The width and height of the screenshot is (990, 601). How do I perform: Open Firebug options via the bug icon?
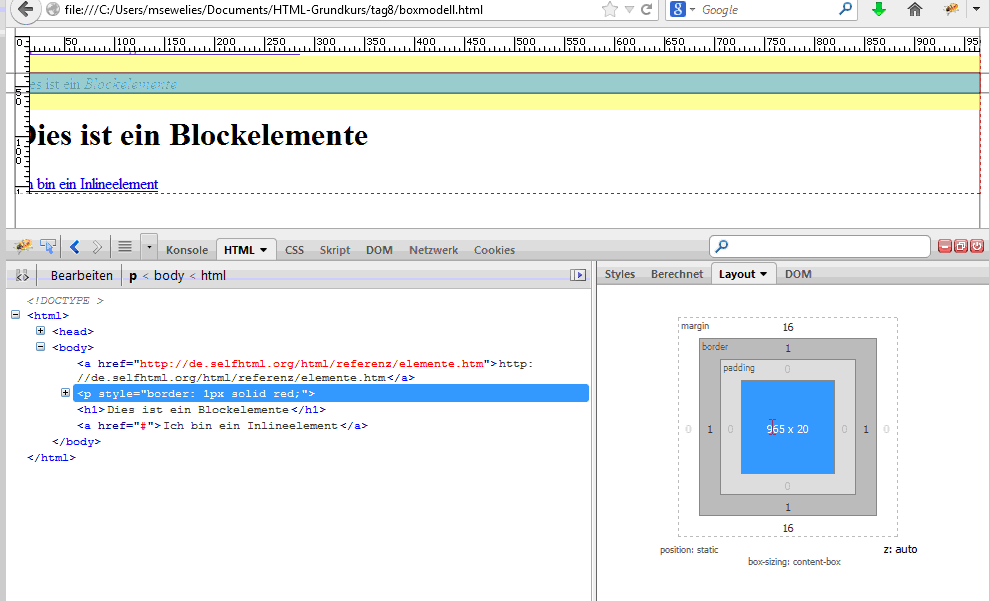click(21, 246)
